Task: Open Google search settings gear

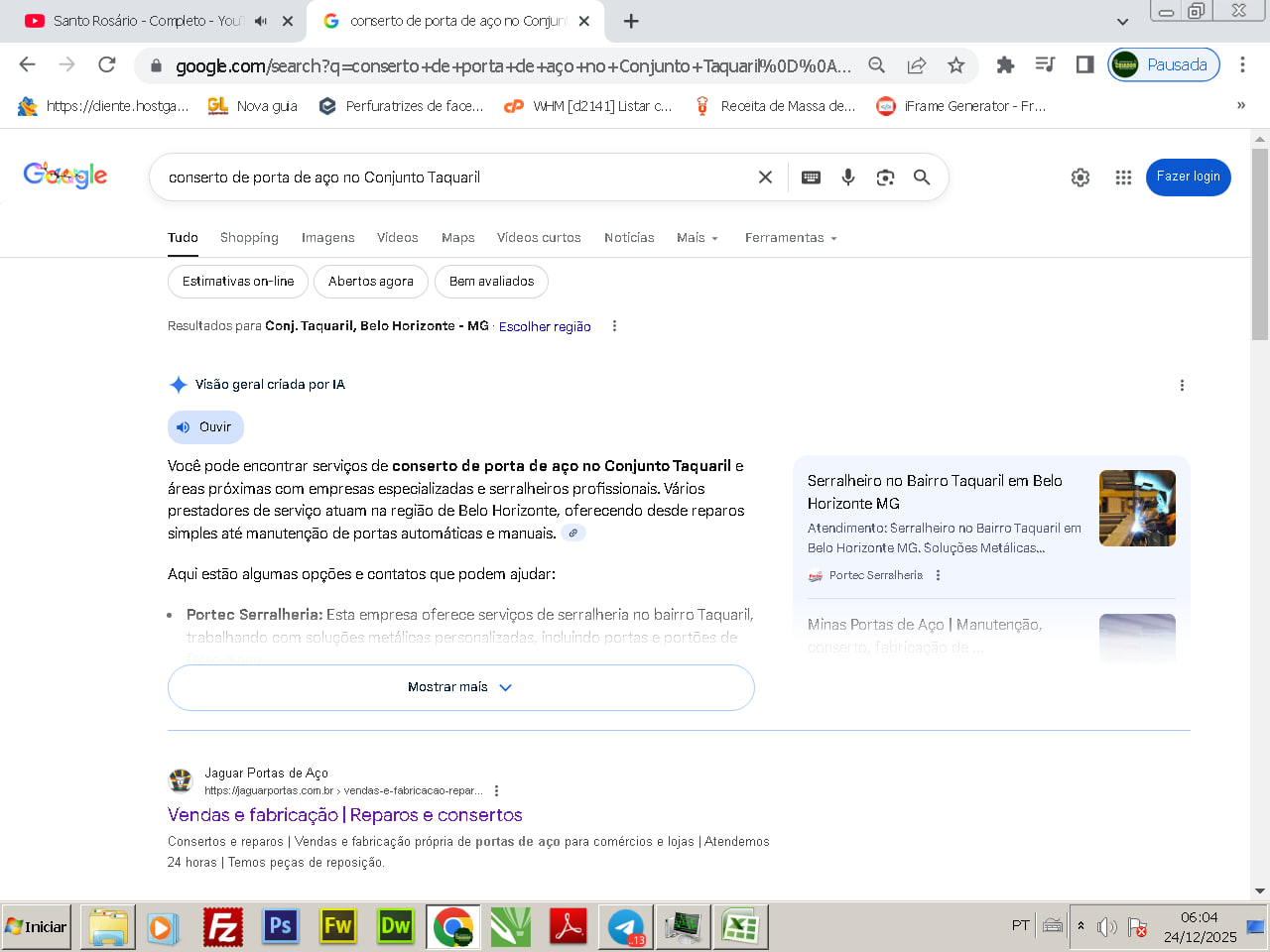Action: pos(1080,178)
